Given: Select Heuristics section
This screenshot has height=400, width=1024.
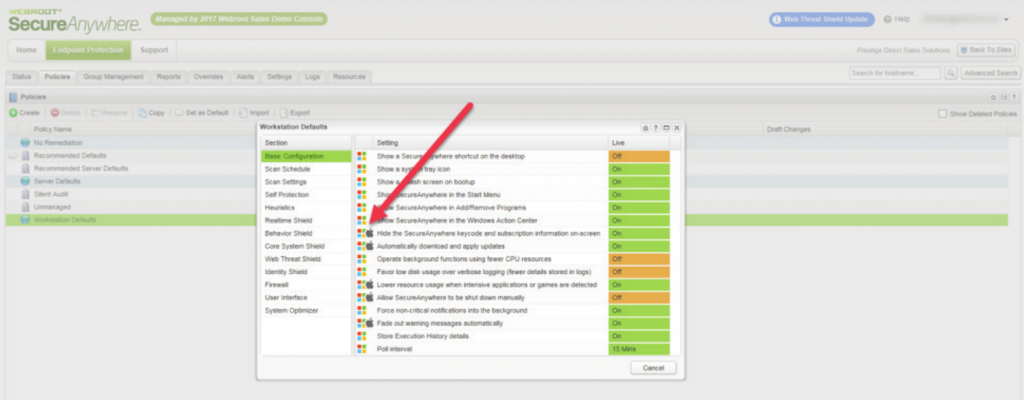Looking at the screenshot, I should (306, 208).
